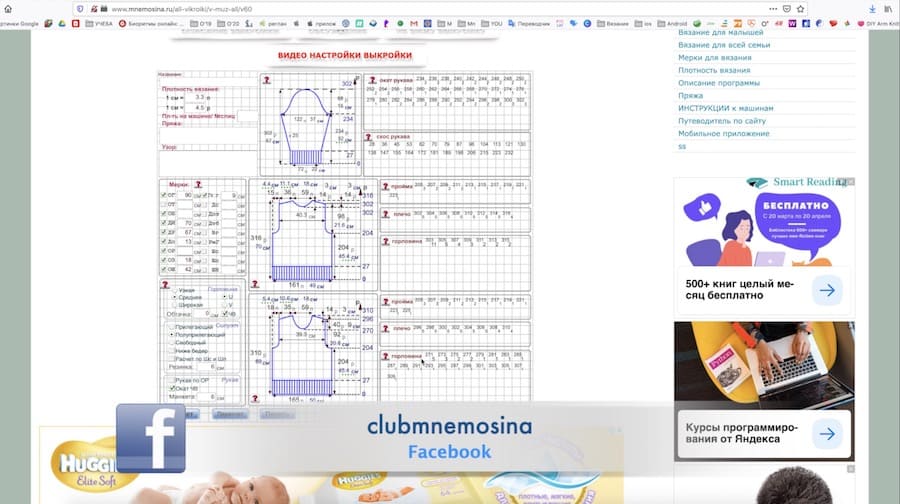900x504 pixels.
Task: Click help icon for the lower горловина row
Action: 386,356
